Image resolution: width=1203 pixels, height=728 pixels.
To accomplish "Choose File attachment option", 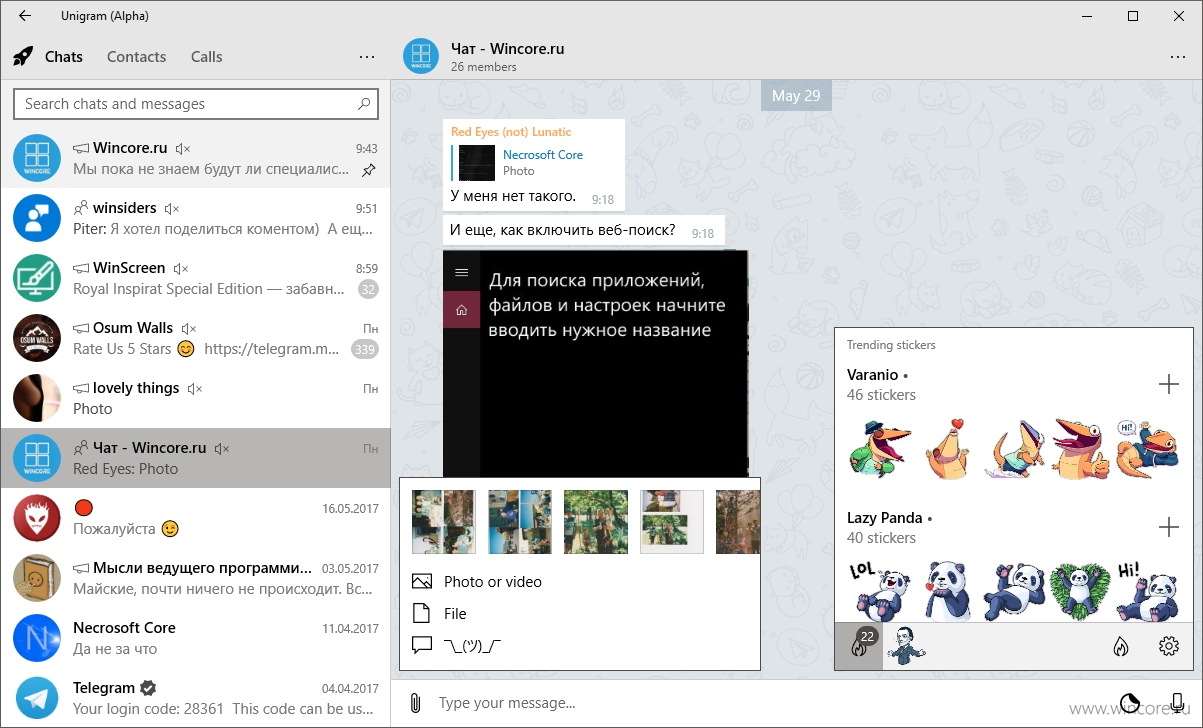I will click(580, 614).
